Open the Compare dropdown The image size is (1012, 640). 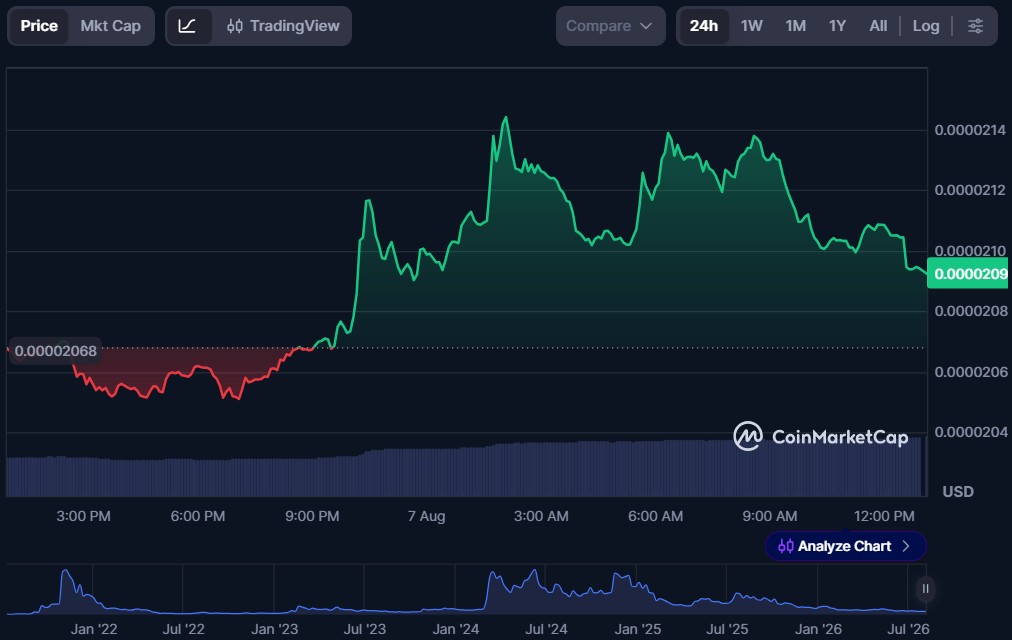[x=610, y=26]
